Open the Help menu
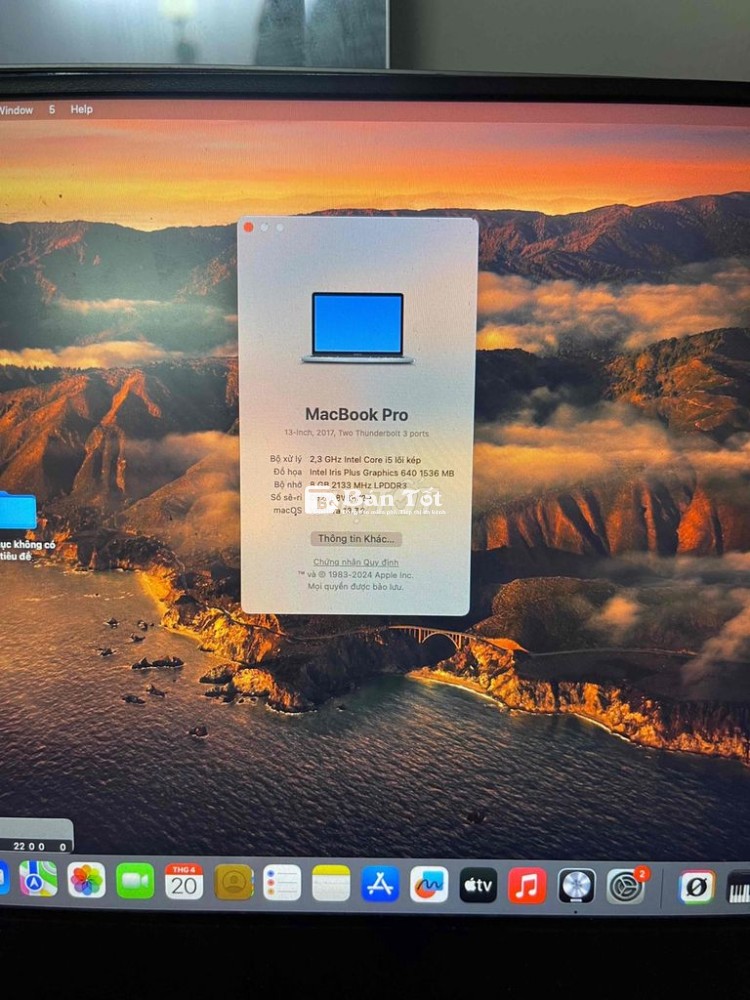750x1000 pixels. [x=81, y=109]
